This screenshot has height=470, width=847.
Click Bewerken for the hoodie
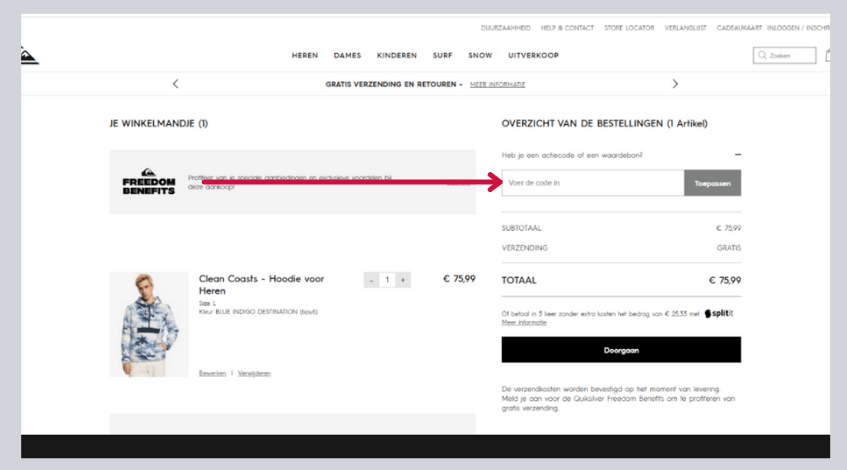click(x=212, y=373)
